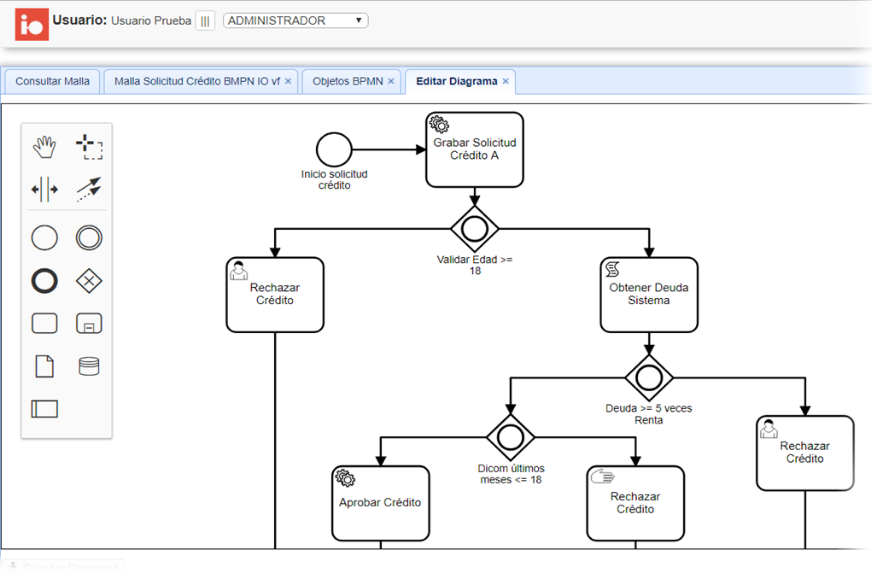872x586 pixels.
Task: Choose the collapsed subprocess shape
Action: coord(89,324)
